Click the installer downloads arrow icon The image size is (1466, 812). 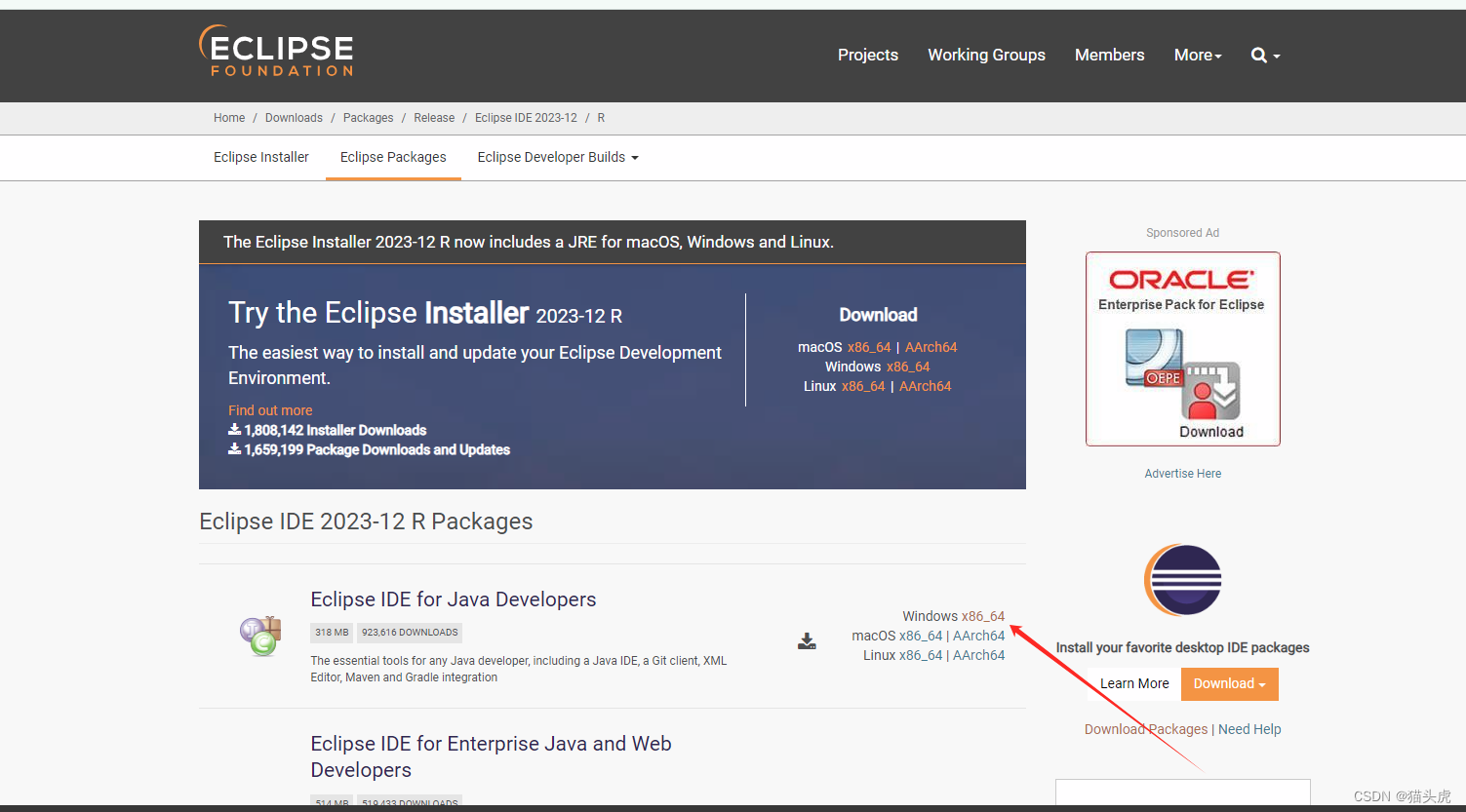click(x=234, y=430)
